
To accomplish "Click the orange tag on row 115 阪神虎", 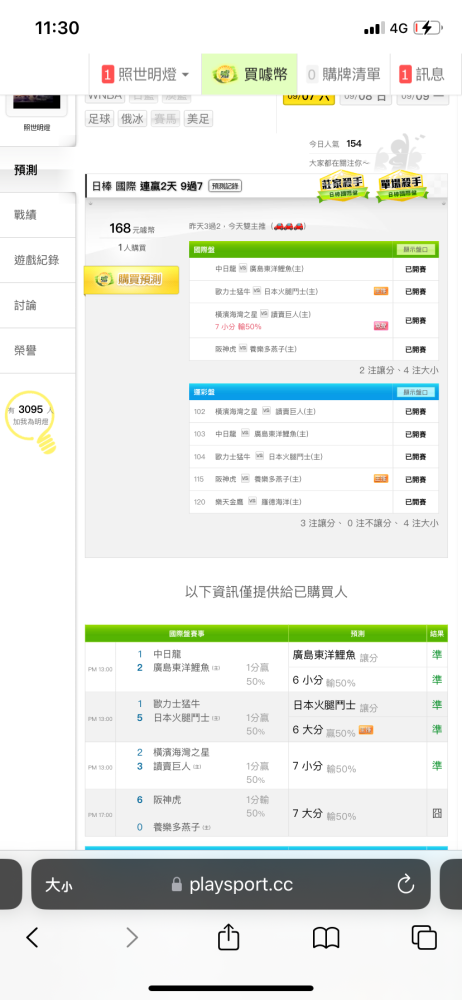I will pyautogui.click(x=381, y=479).
